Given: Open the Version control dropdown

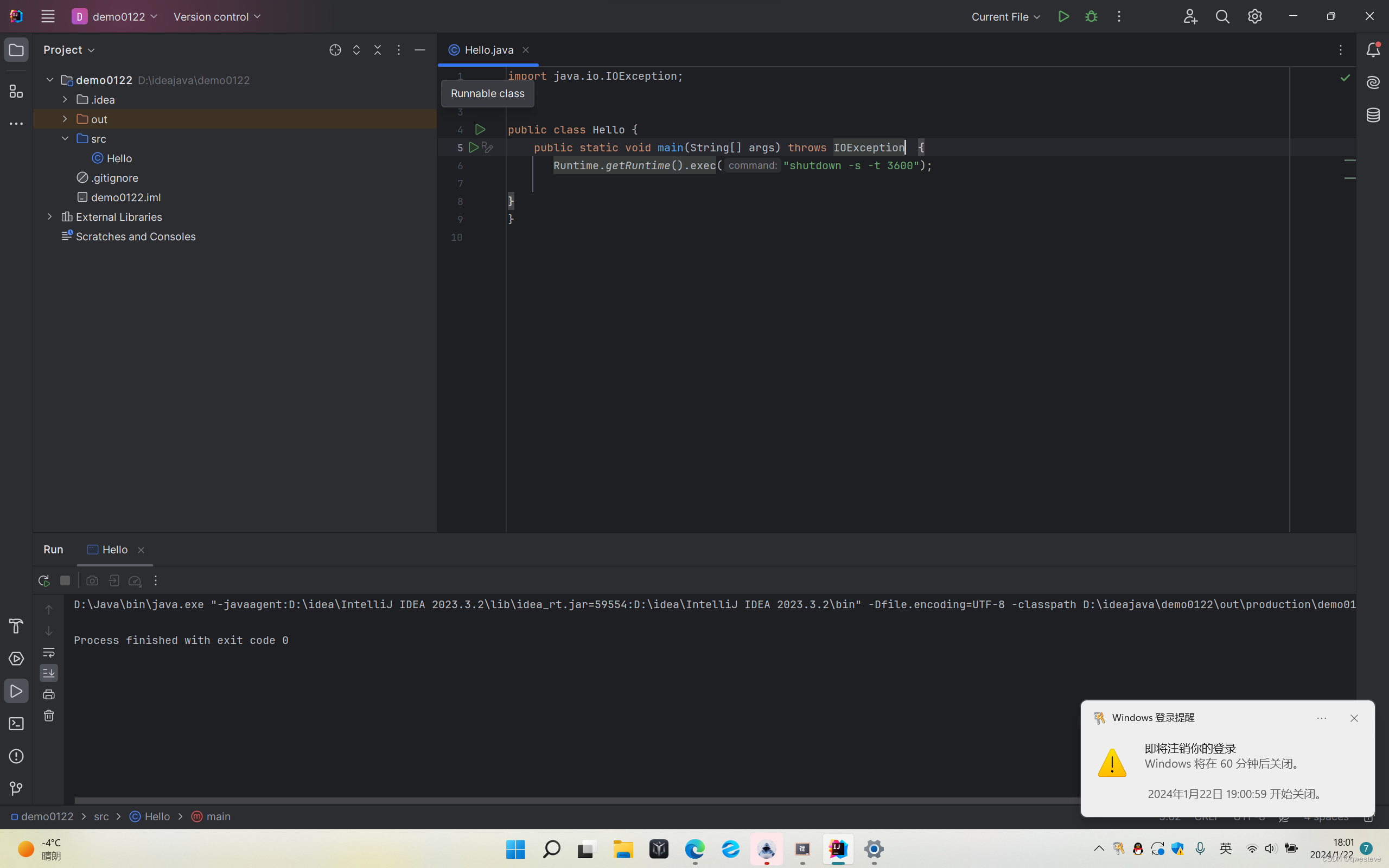Looking at the screenshot, I should (x=217, y=17).
